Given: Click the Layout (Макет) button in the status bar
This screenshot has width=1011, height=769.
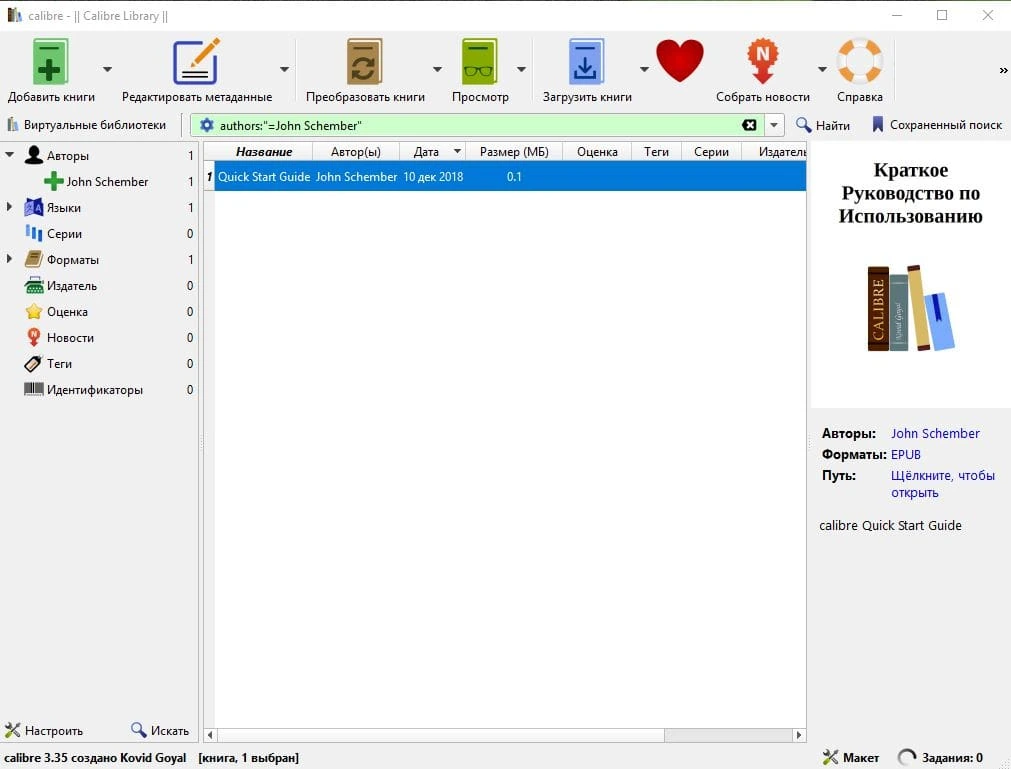Looking at the screenshot, I should pos(851,757).
